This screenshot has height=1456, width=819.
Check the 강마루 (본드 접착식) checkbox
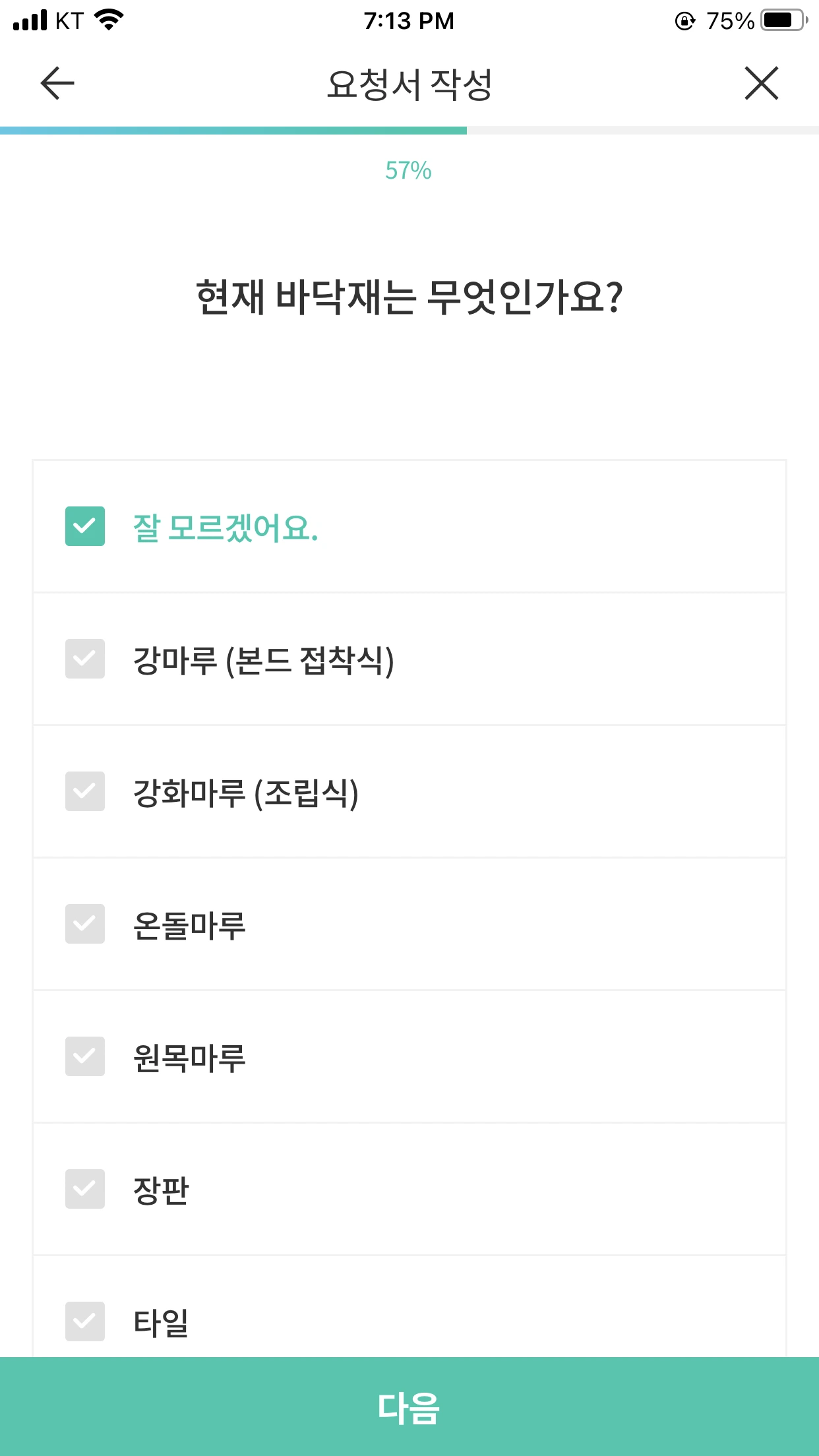(85, 659)
